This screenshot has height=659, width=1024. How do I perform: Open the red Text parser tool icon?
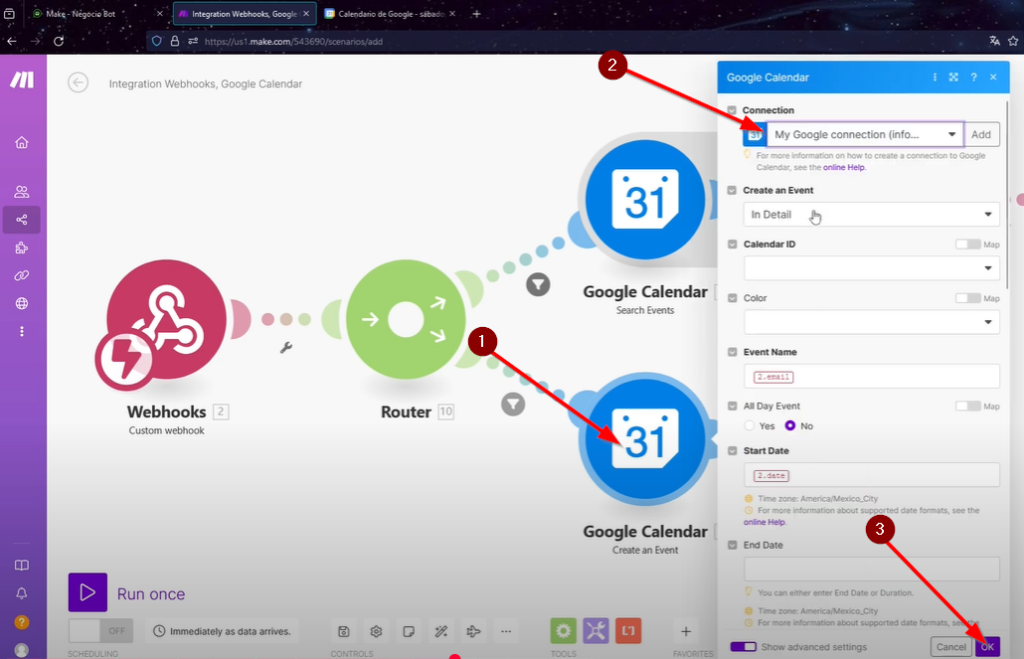(628, 631)
